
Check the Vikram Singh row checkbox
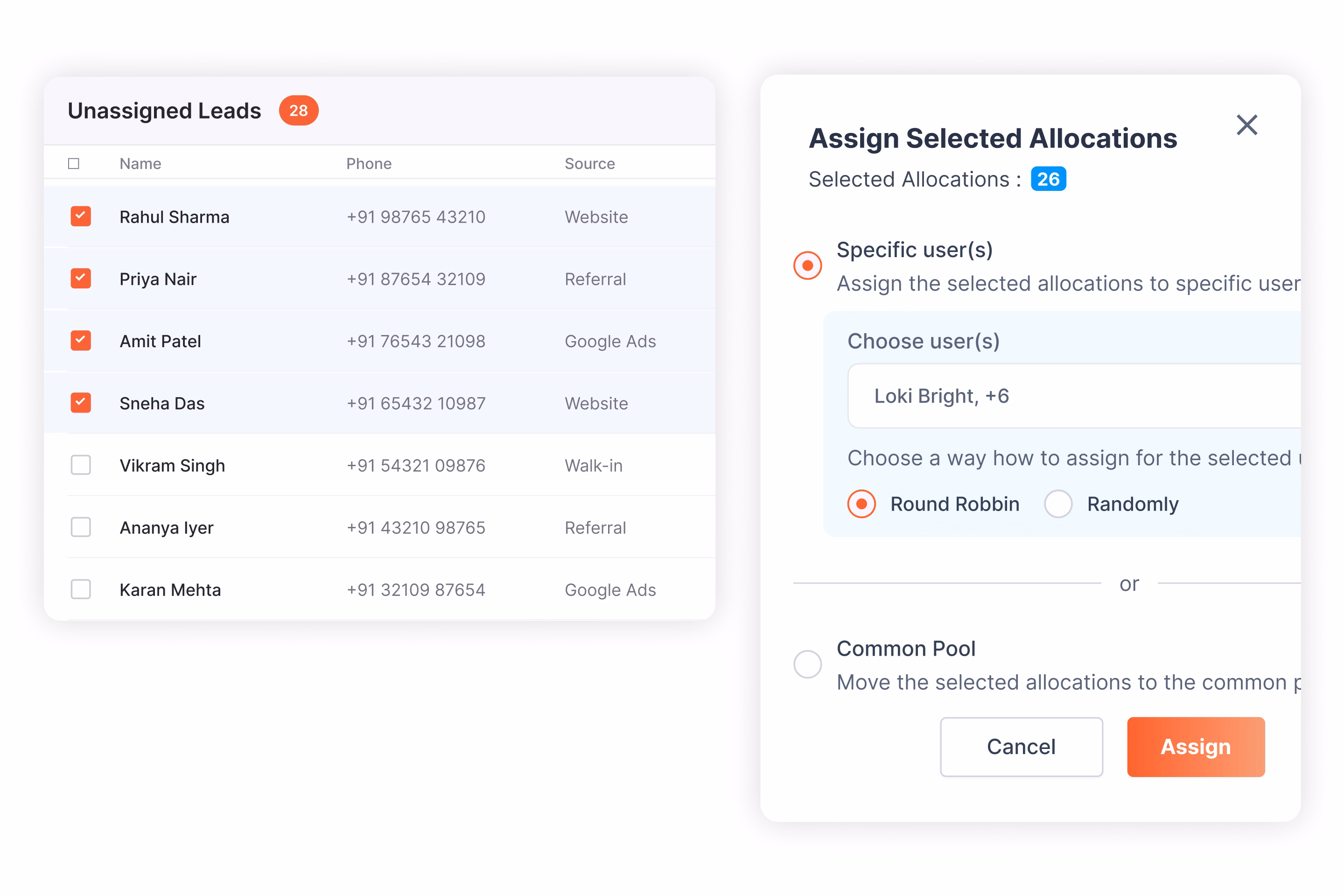click(81, 465)
